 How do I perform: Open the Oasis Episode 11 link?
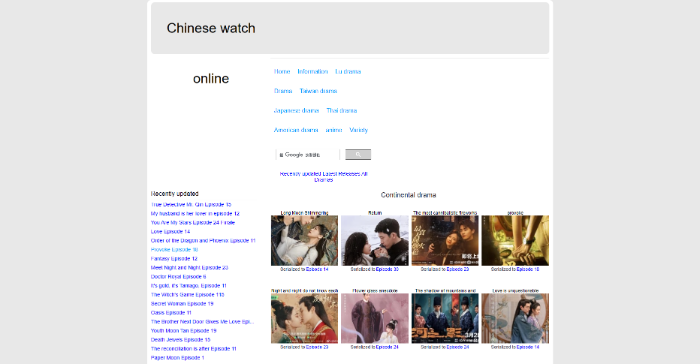tap(171, 313)
